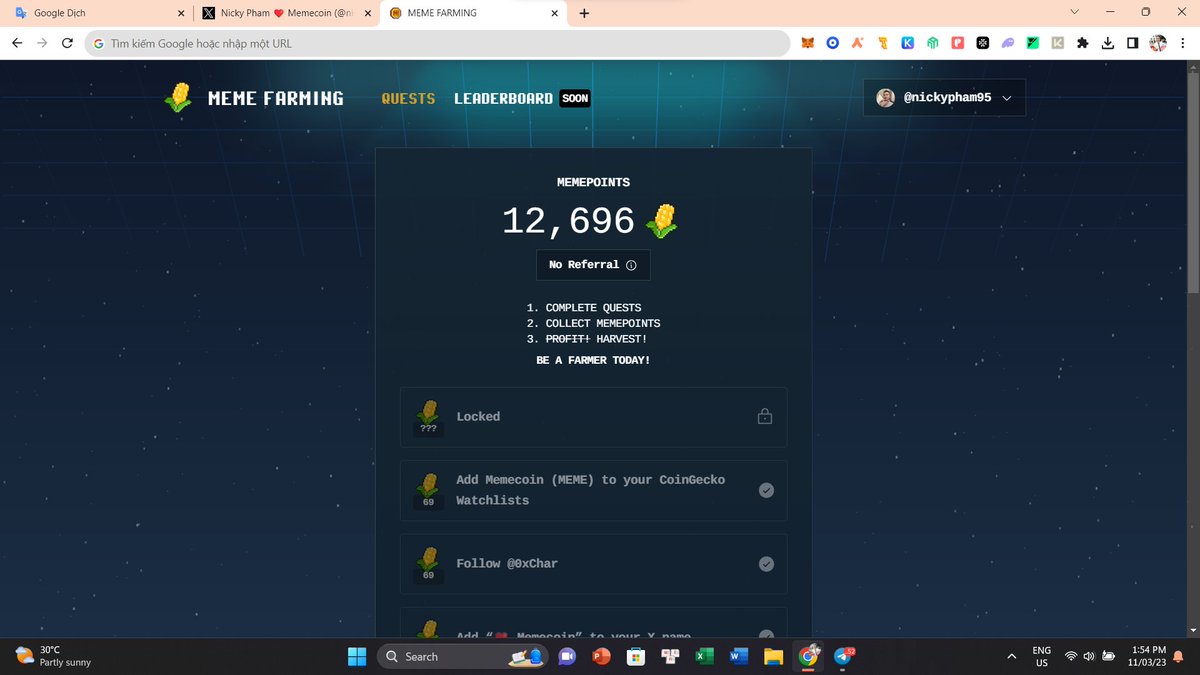Image resolution: width=1200 pixels, height=675 pixels.
Task: Open the Follow @0xChar quest
Action: [593, 564]
